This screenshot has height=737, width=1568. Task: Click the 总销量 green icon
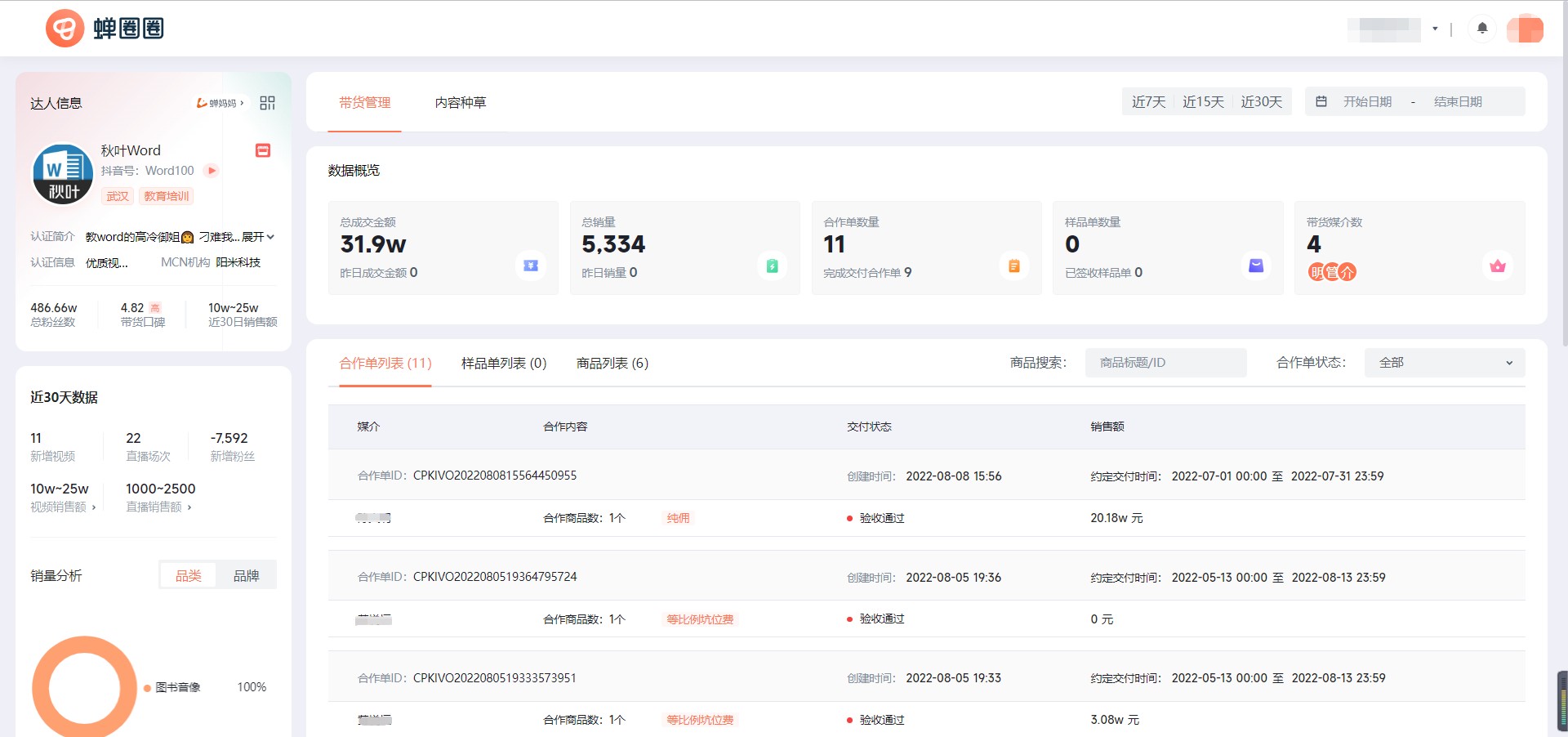(773, 266)
